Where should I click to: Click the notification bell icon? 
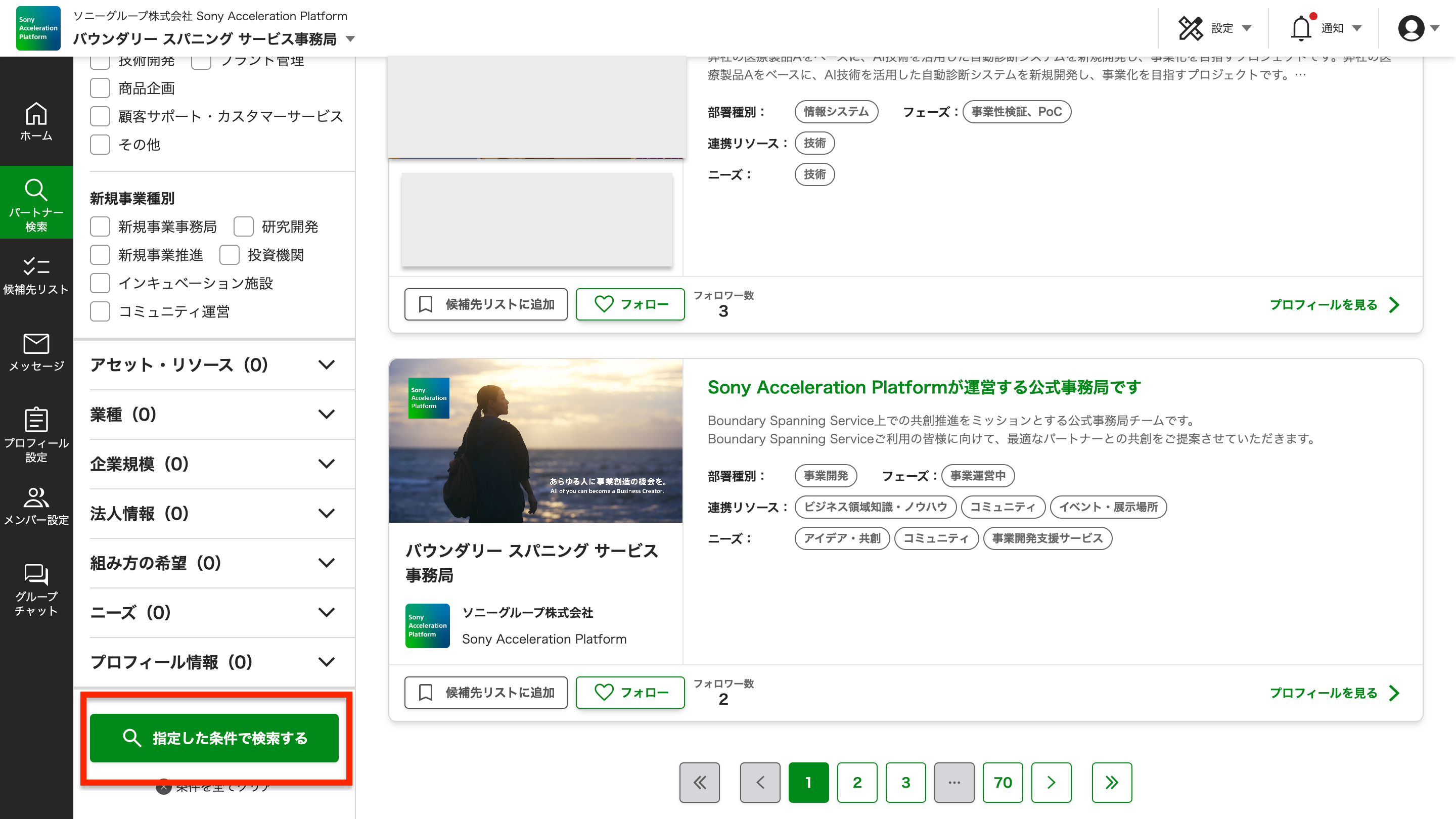(x=1301, y=28)
